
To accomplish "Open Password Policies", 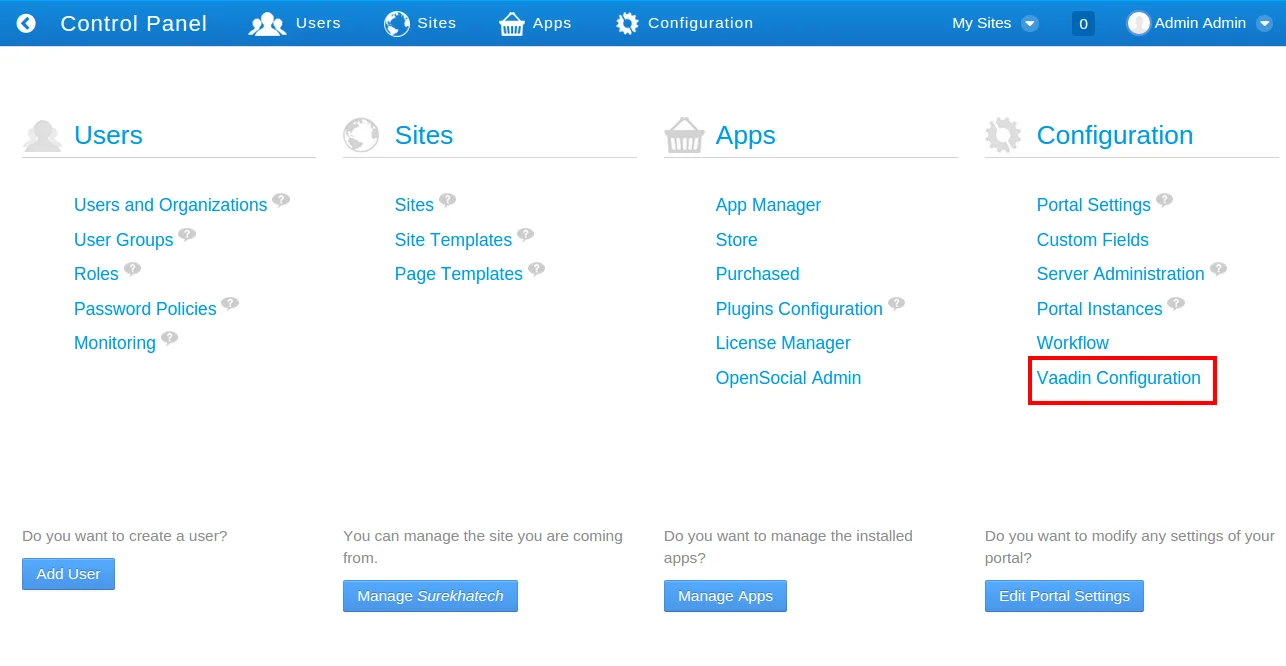I will pyautogui.click(x=145, y=309).
